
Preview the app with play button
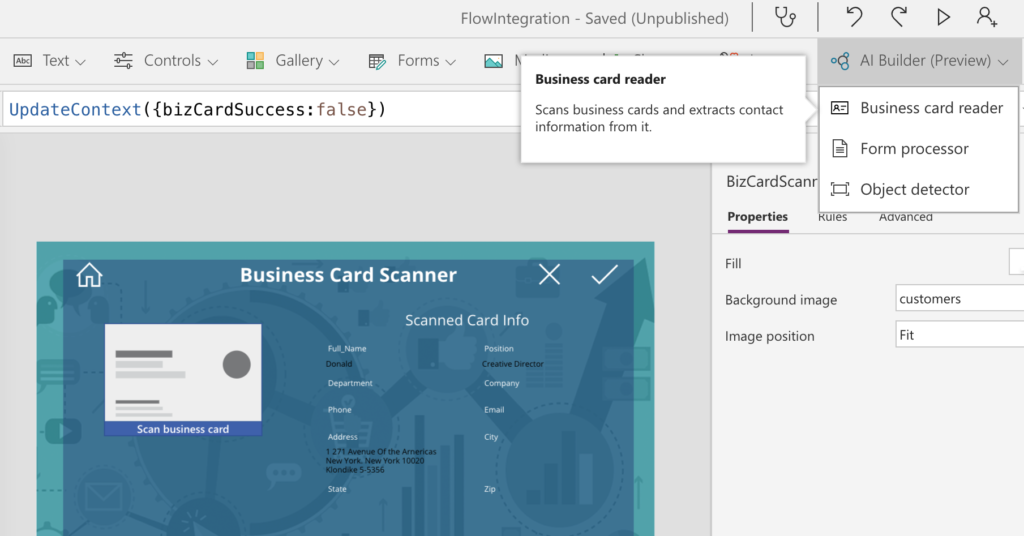(x=943, y=17)
